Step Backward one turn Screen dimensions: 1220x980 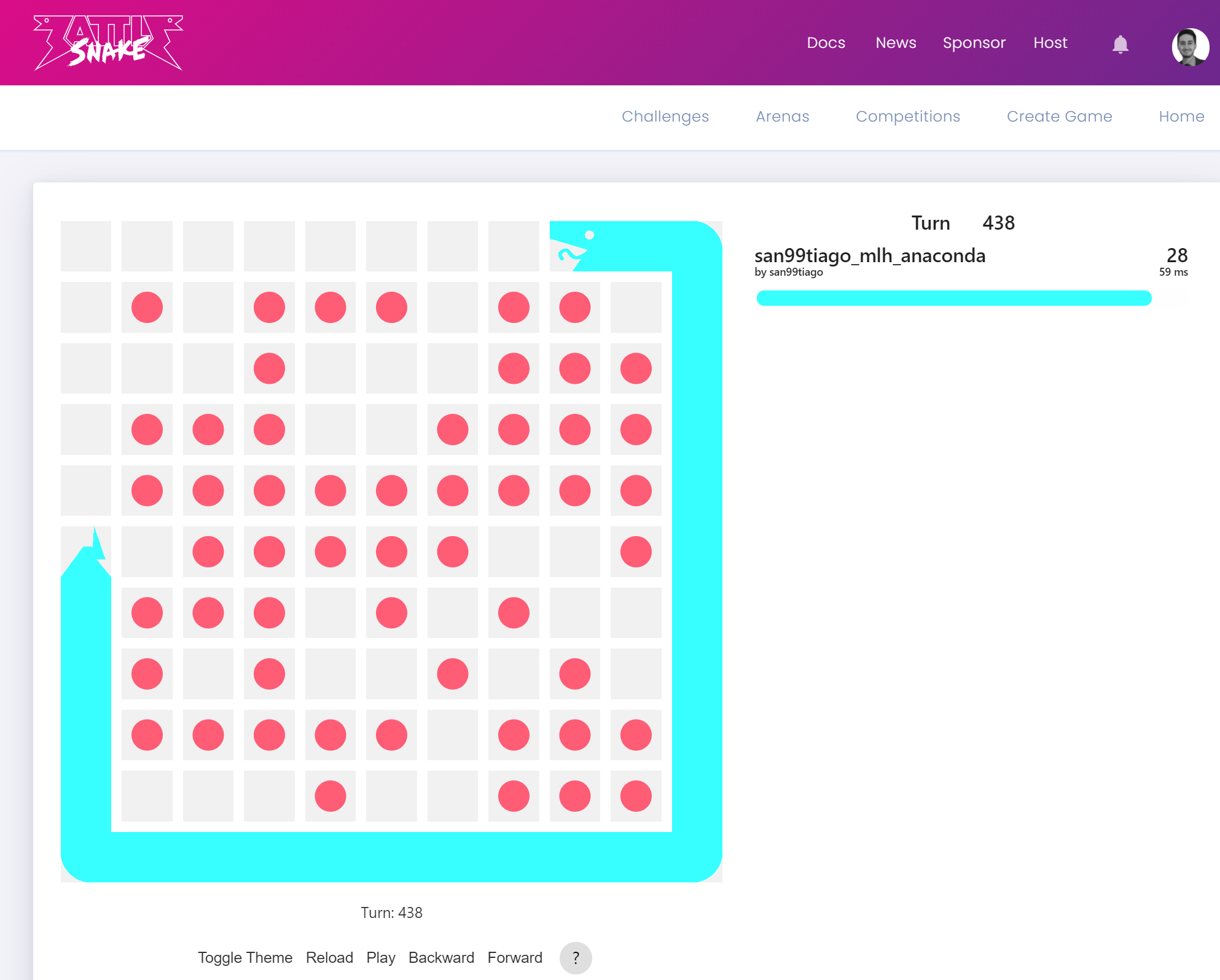[x=440, y=958]
